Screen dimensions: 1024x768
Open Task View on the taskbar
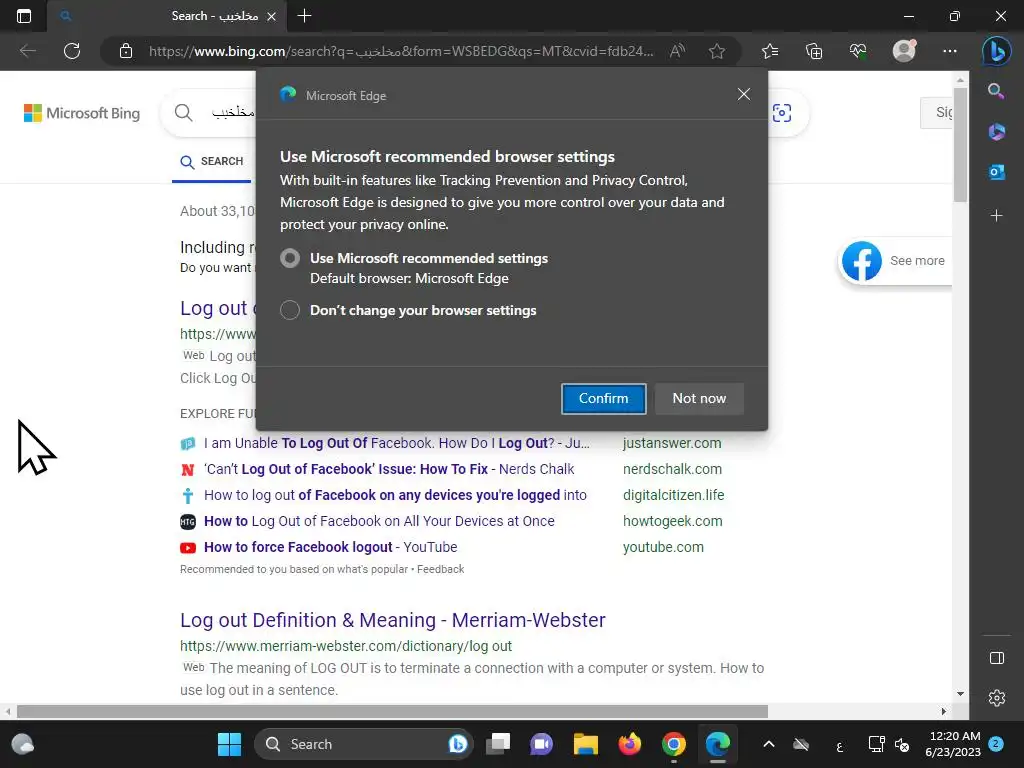(x=498, y=744)
